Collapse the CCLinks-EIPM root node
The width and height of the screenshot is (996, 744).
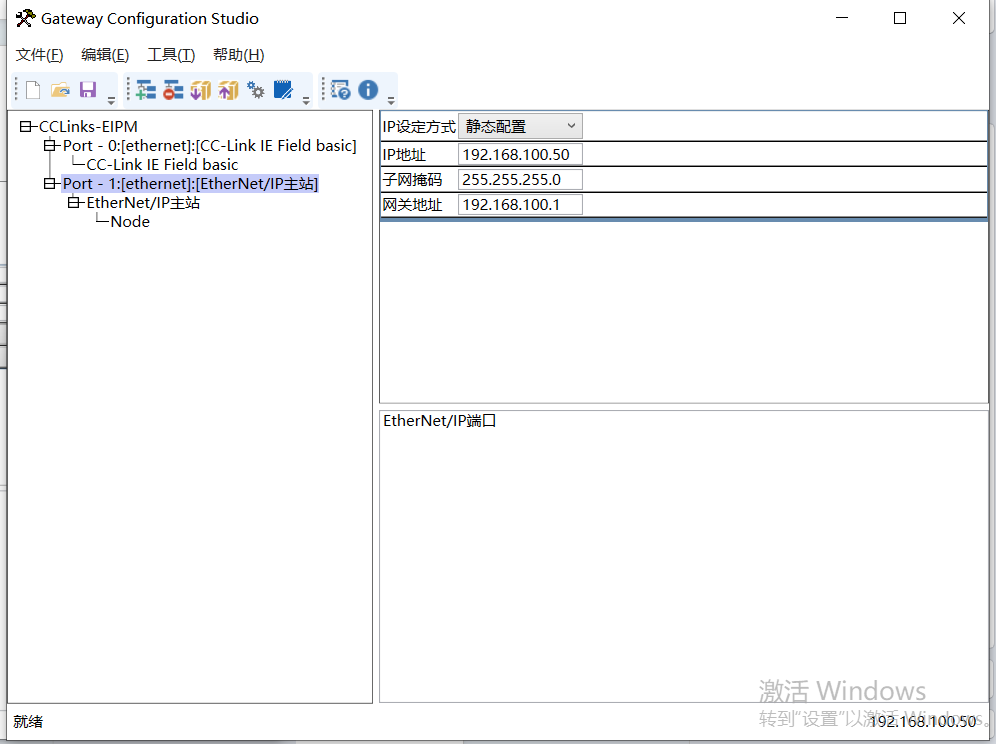coord(25,126)
